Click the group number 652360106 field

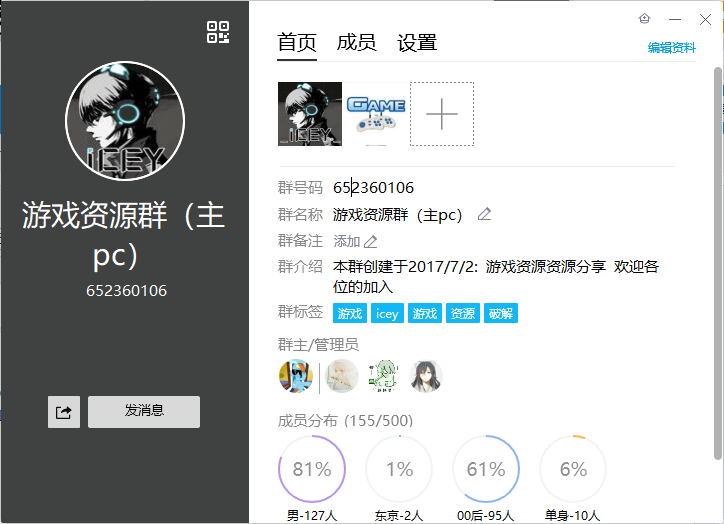374,187
